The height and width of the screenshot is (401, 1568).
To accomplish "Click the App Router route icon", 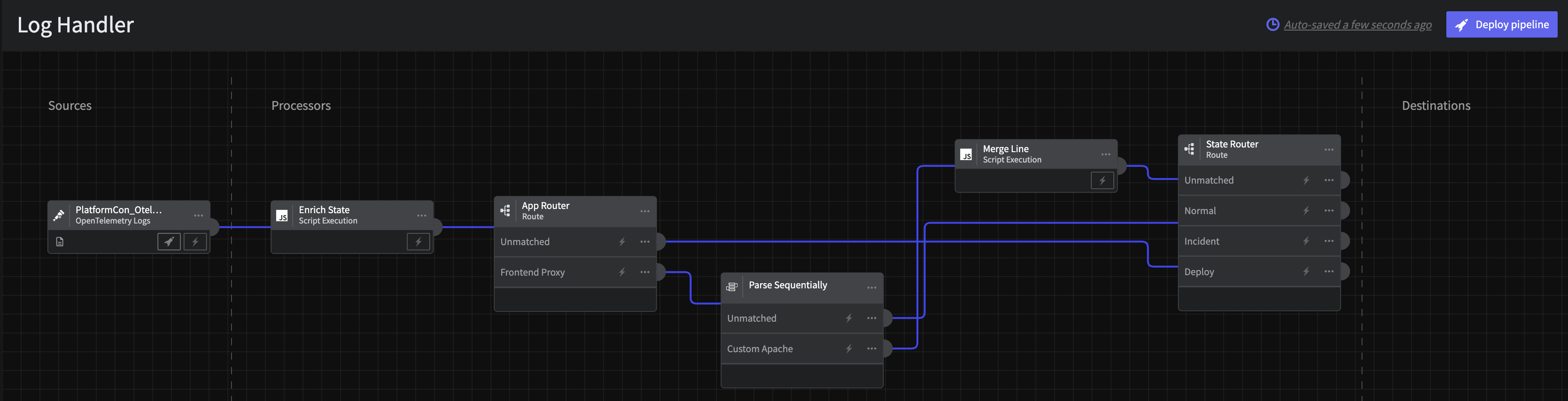I will tap(505, 210).
